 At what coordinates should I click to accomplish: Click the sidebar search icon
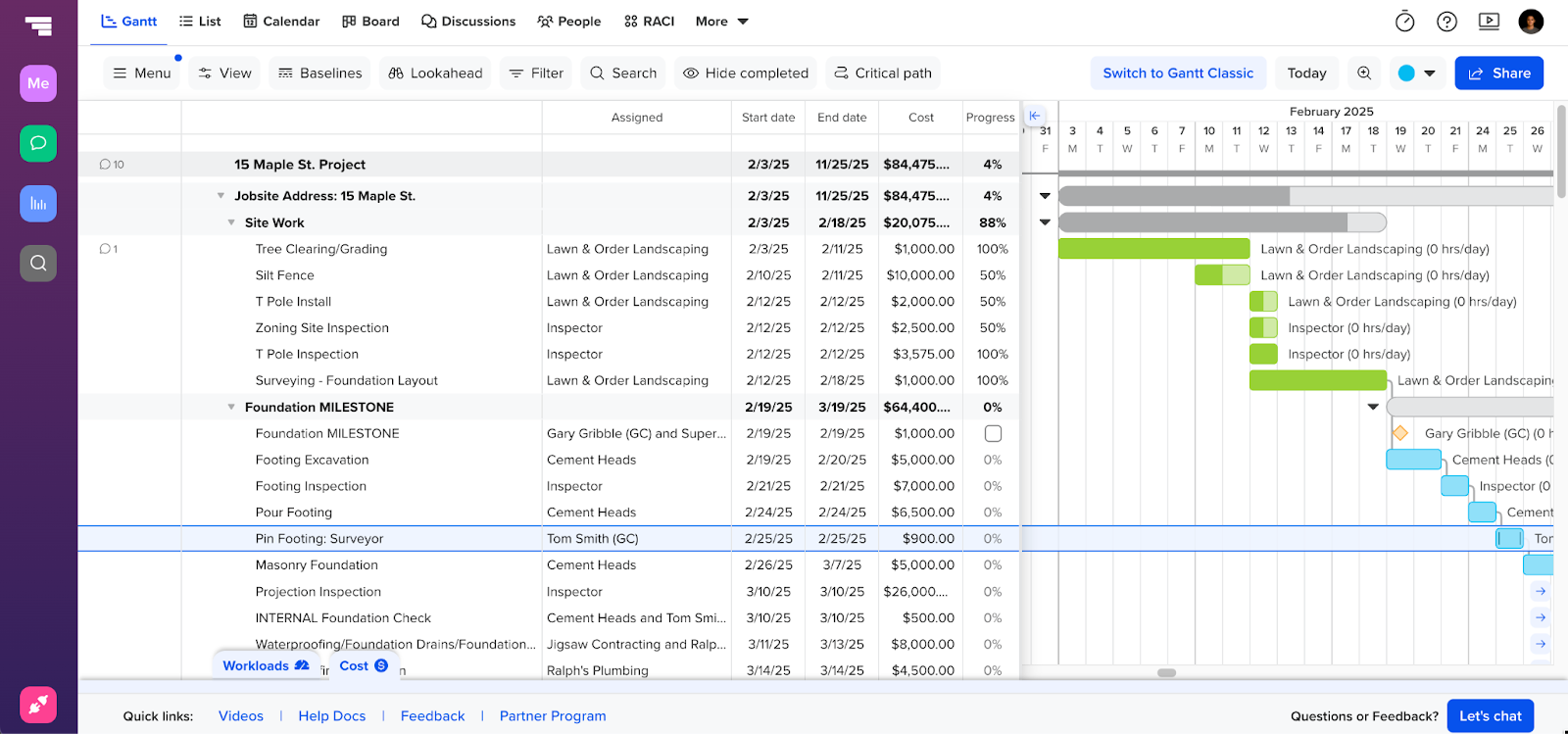click(x=38, y=263)
